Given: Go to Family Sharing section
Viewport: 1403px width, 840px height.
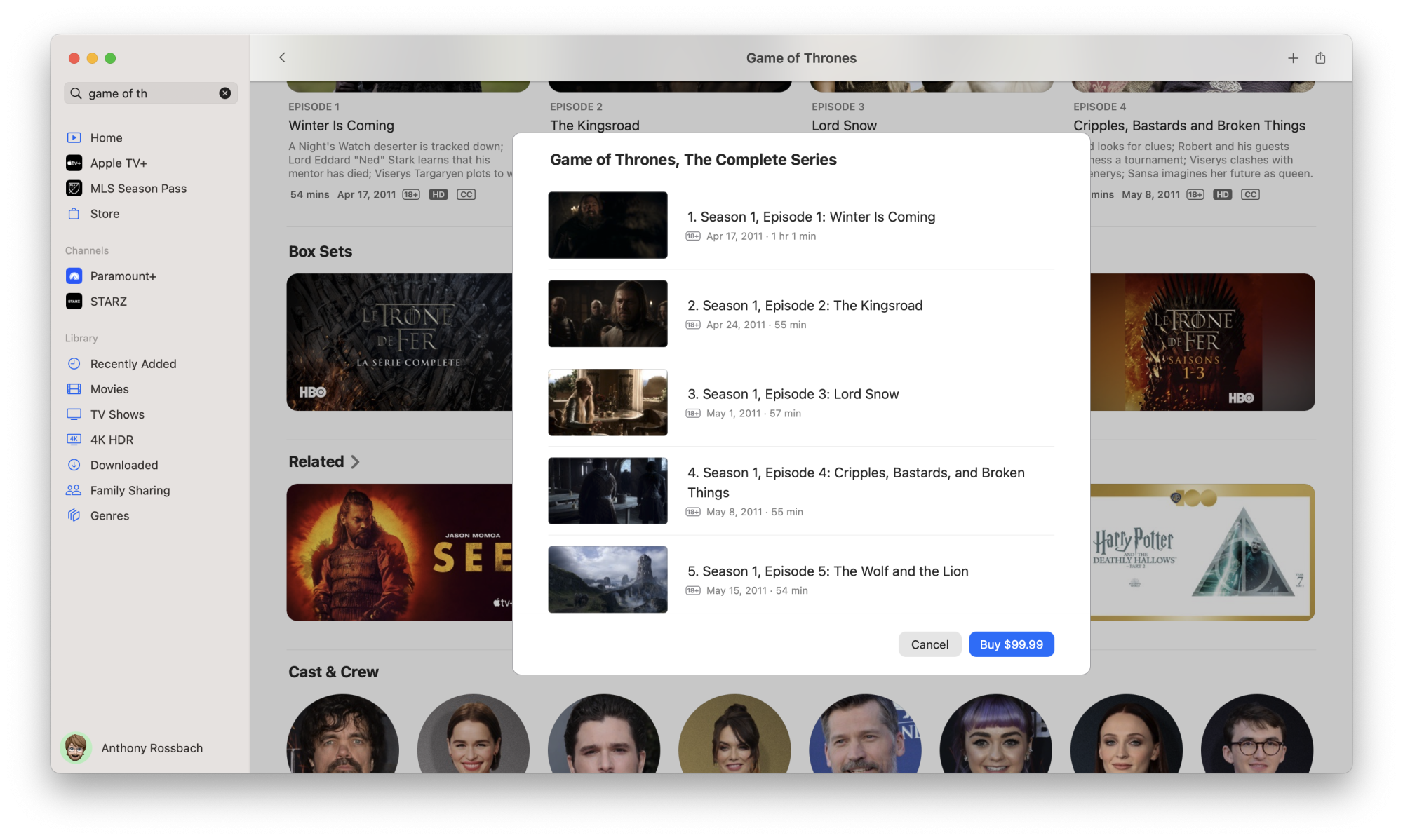Looking at the screenshot, I should tap(129, 490).
